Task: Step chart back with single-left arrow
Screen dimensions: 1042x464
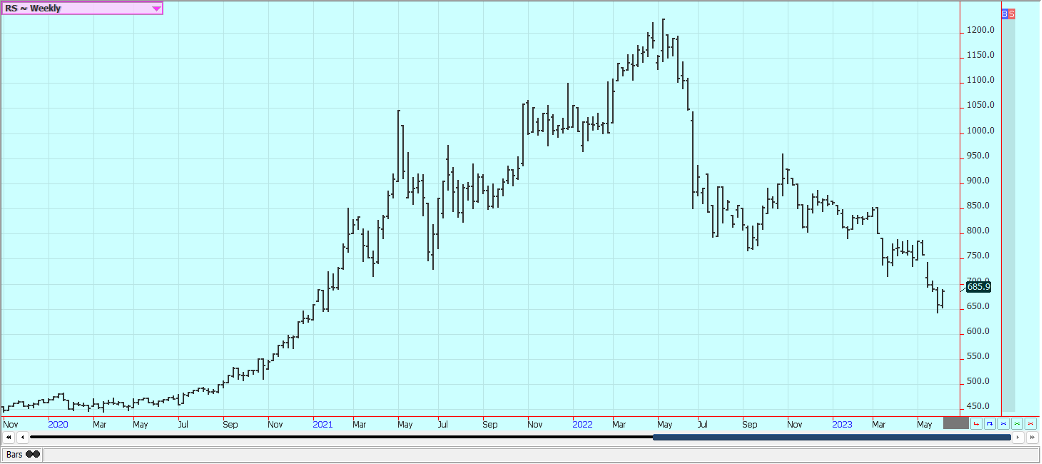Action: point(22,437)
